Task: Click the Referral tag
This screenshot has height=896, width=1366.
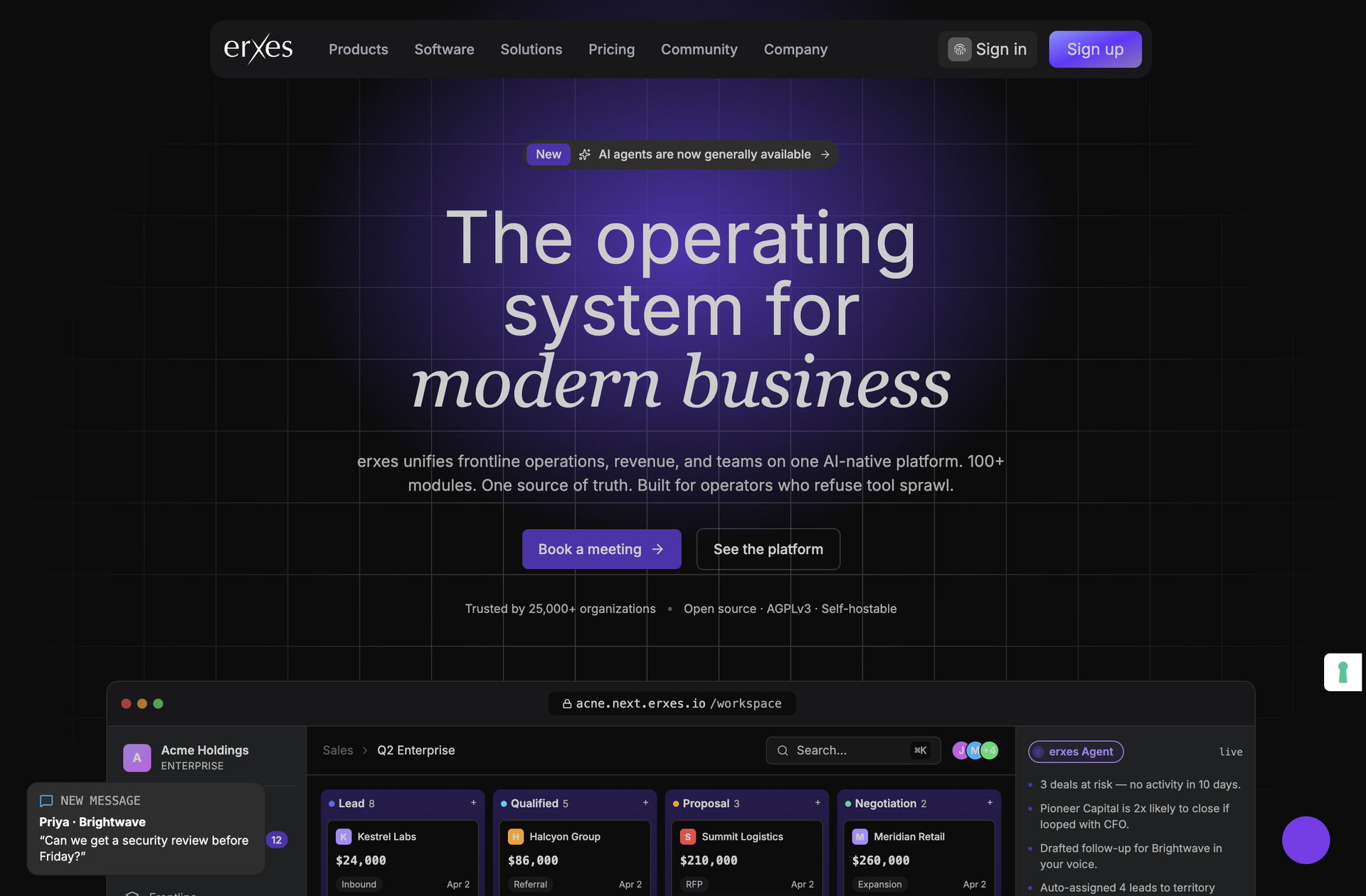Action: pyautogui.click(x=531, y=885)
